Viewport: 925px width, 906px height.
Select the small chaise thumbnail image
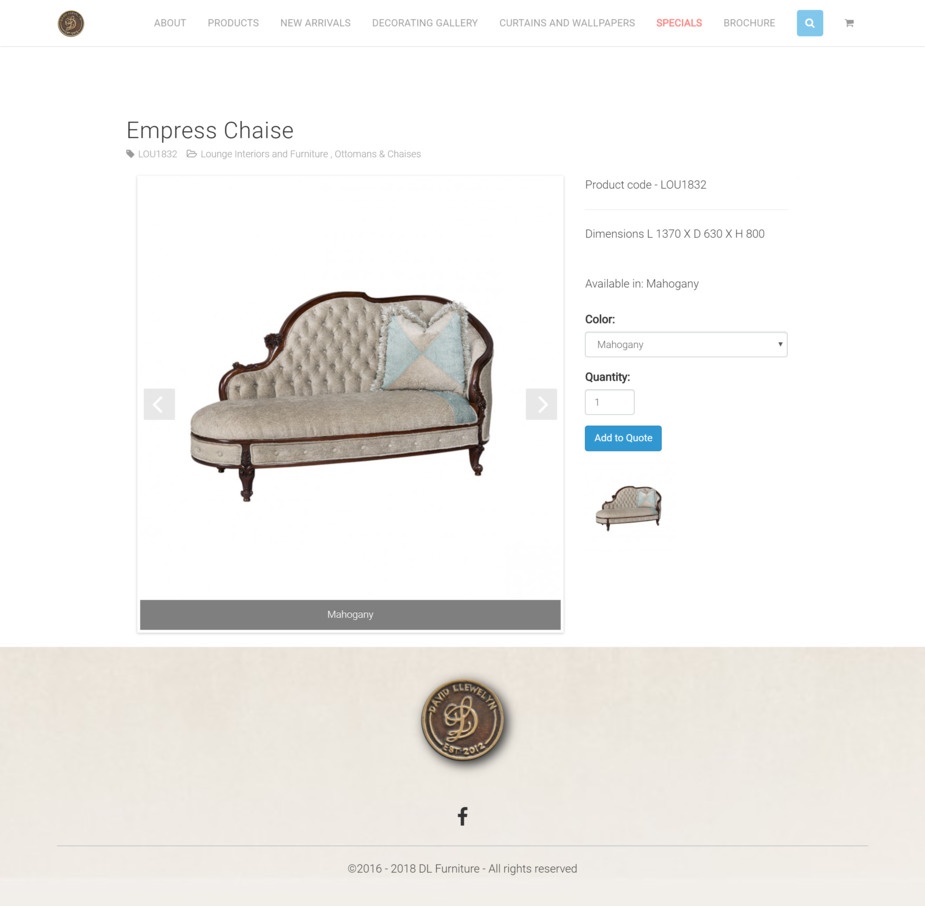tap(629, 507)
